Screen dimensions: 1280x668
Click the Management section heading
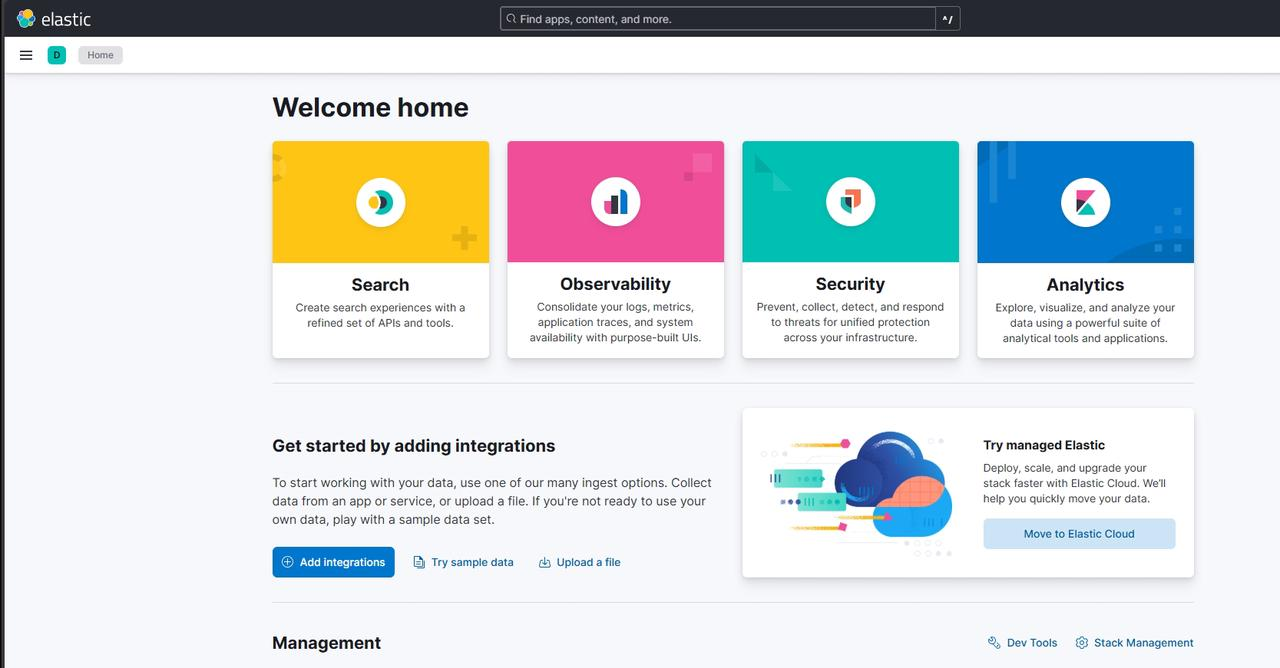(326, 643)
